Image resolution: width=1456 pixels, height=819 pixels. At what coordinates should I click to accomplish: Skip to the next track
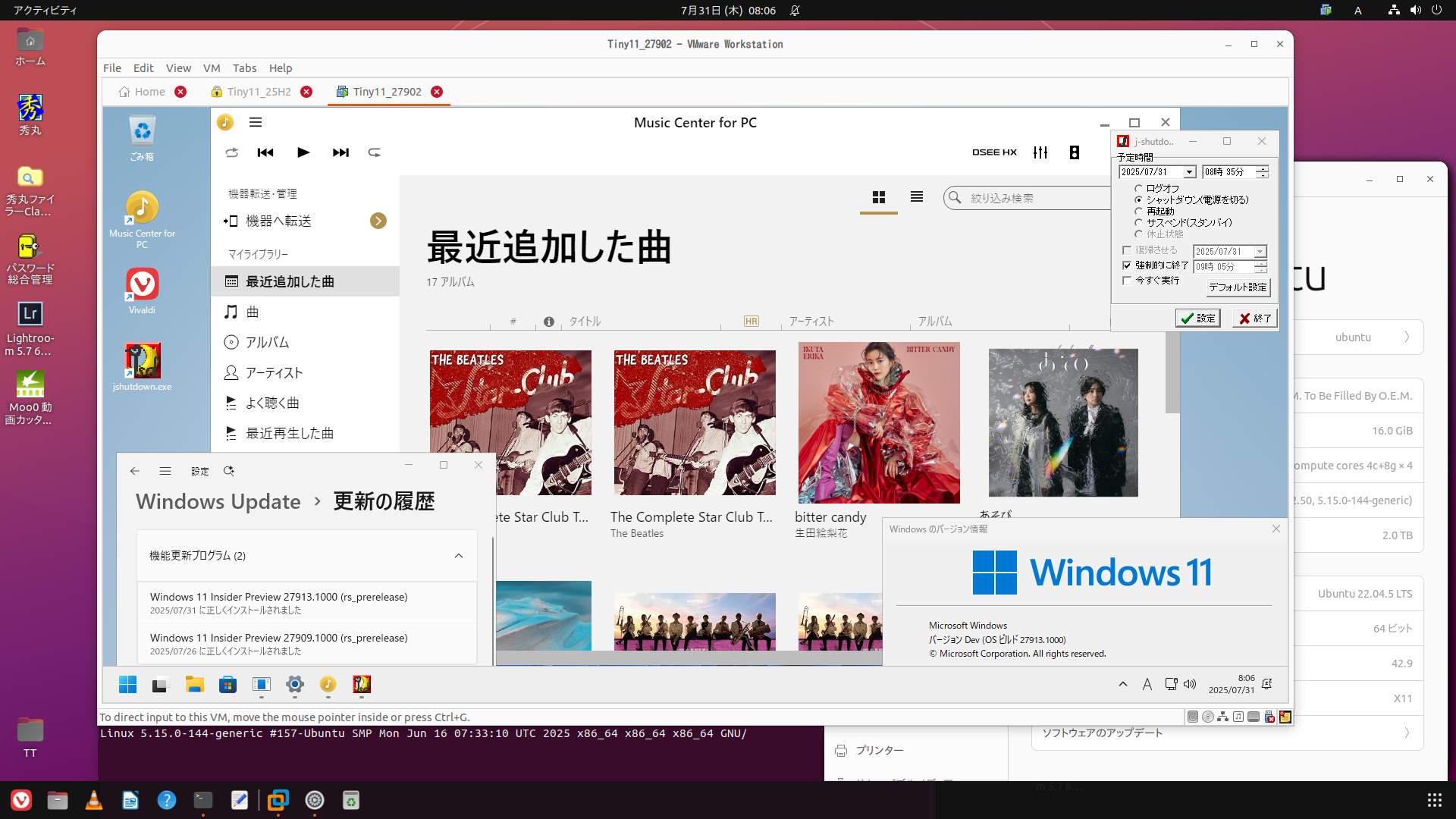(340, 152)
